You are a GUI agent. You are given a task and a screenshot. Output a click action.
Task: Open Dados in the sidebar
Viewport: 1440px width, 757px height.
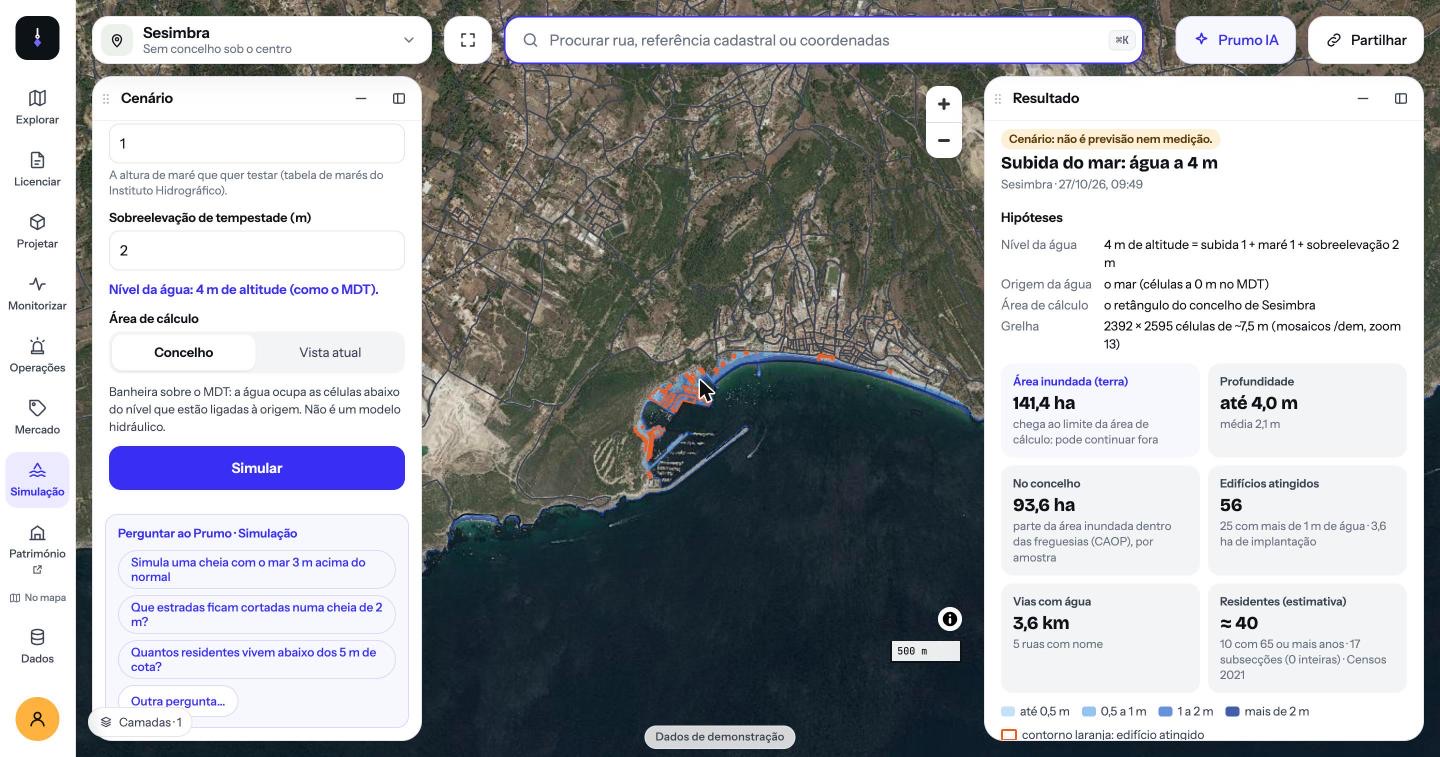point(37,647)
